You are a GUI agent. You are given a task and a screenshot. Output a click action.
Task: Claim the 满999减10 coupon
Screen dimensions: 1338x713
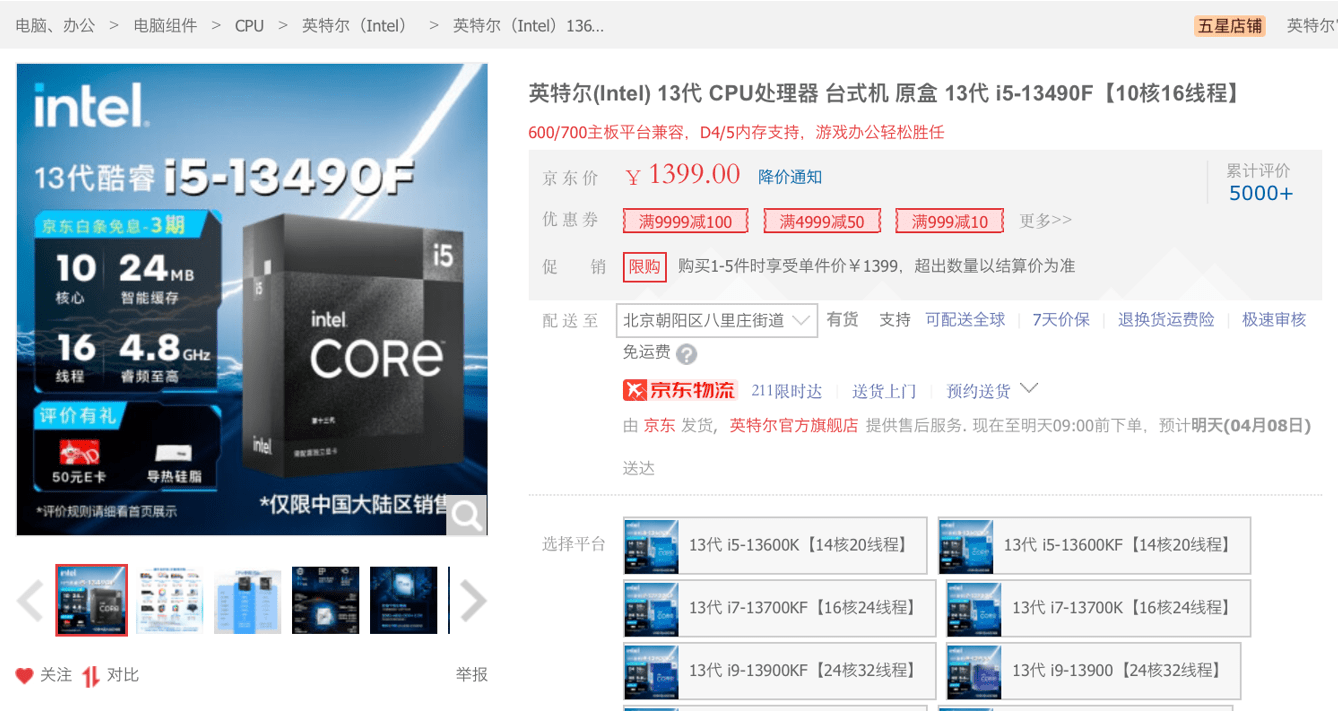pyautogui.click(x=948, y=220)
